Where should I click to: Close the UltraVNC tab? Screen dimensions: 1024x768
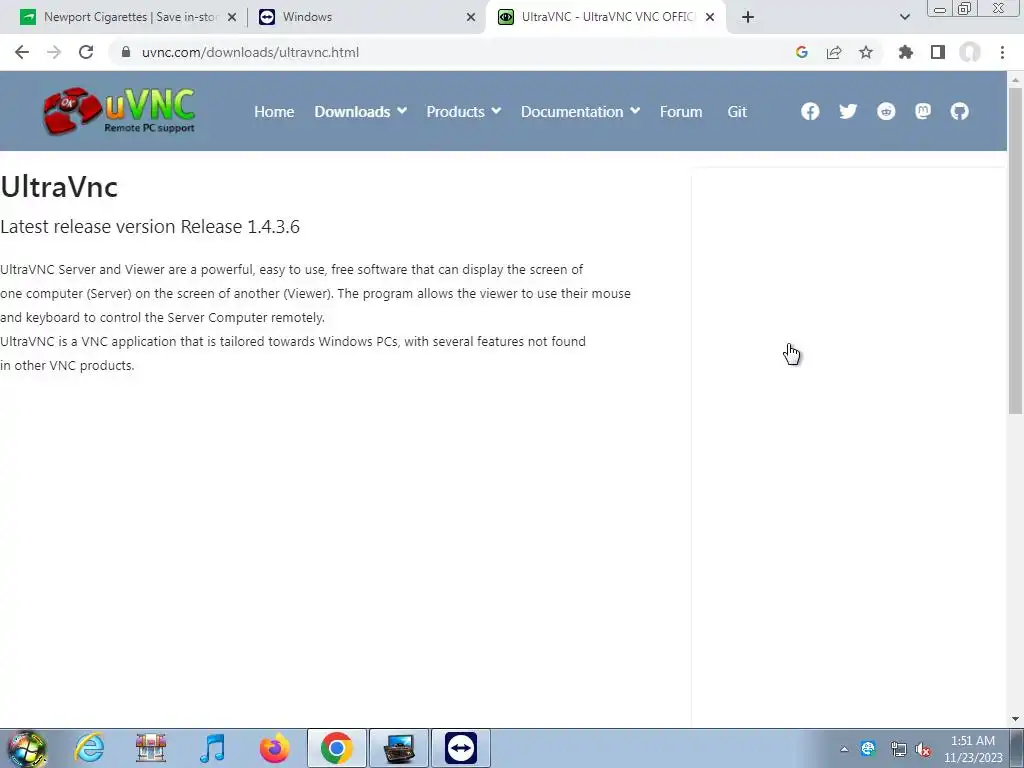tap(710, 17)
